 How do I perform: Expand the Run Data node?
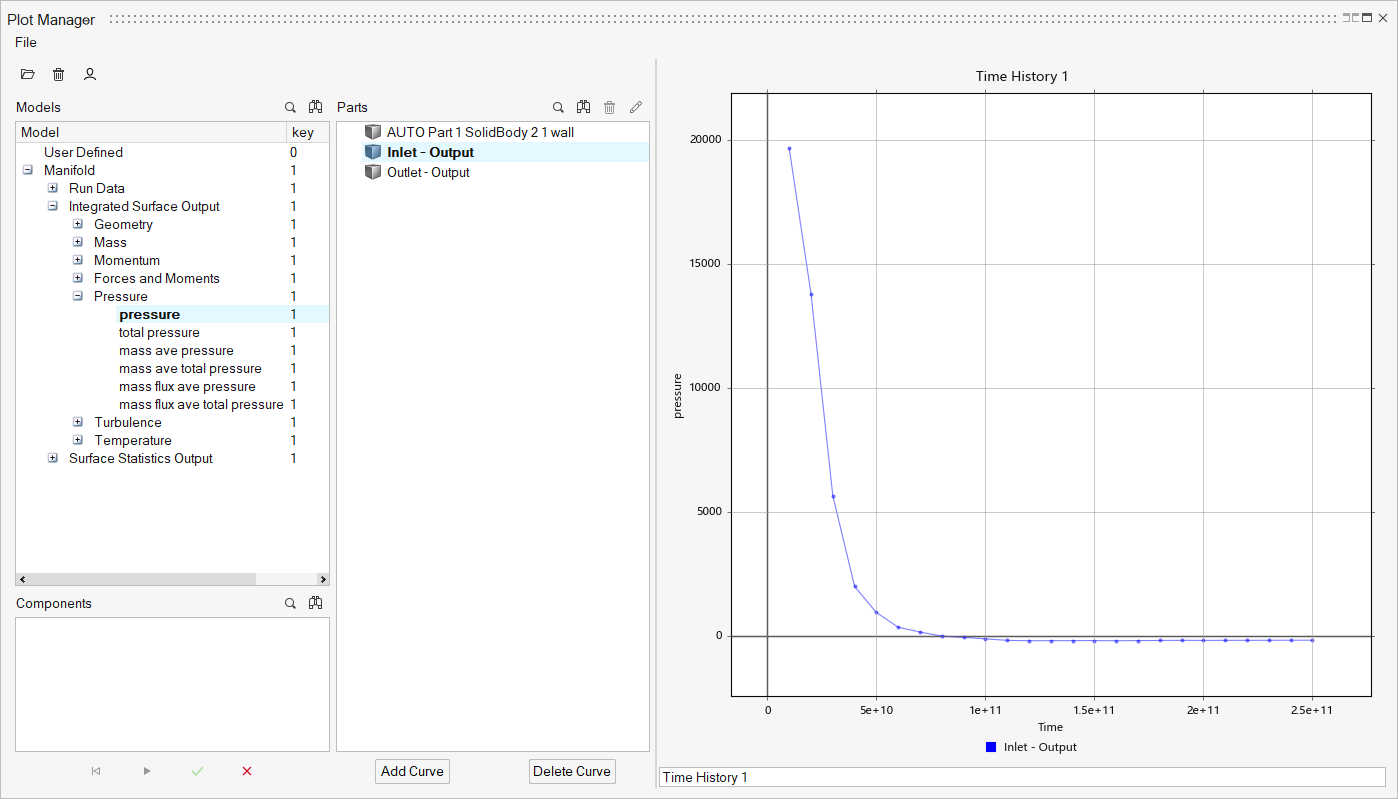click(53, 189)
